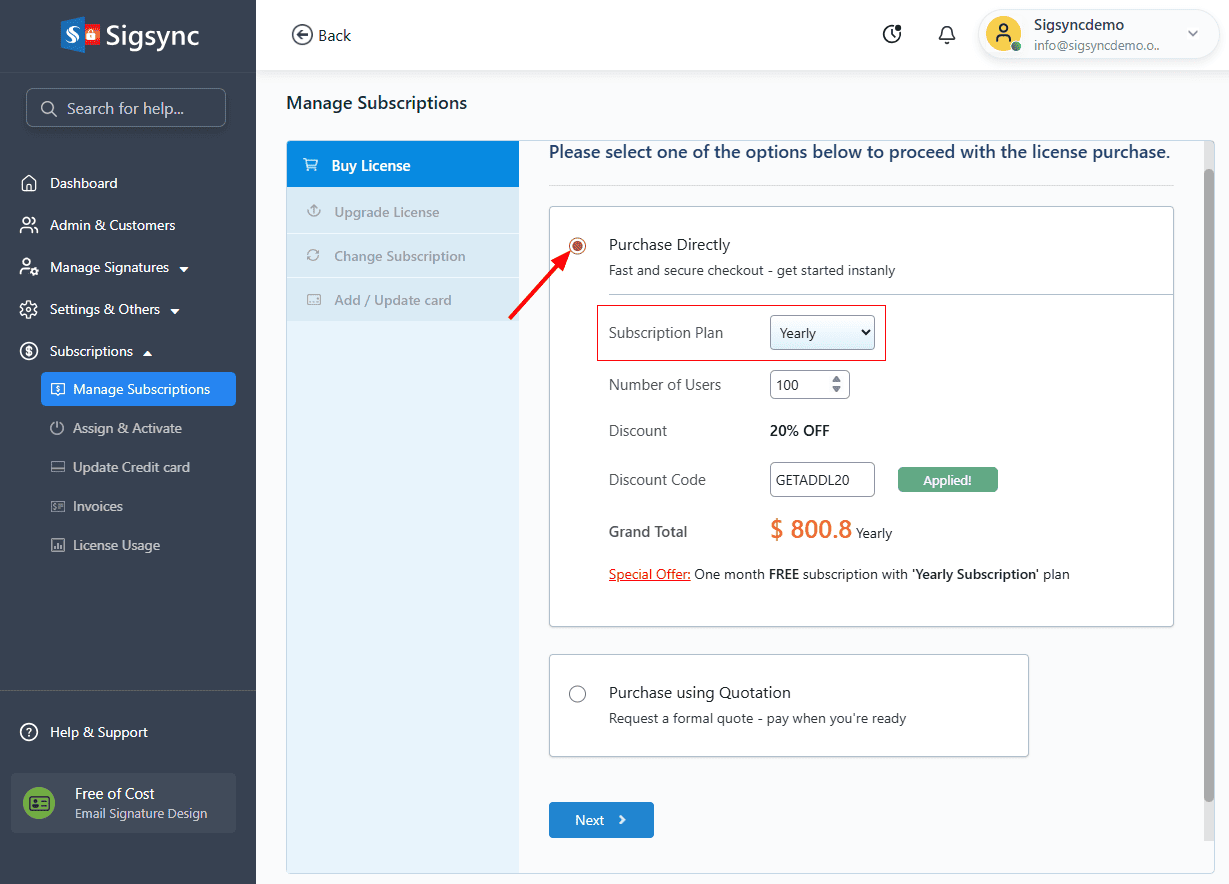Open the Help & Support link
Image resolution: width=1229 pixels, height=884 pixels.
(x=99, y=732)
